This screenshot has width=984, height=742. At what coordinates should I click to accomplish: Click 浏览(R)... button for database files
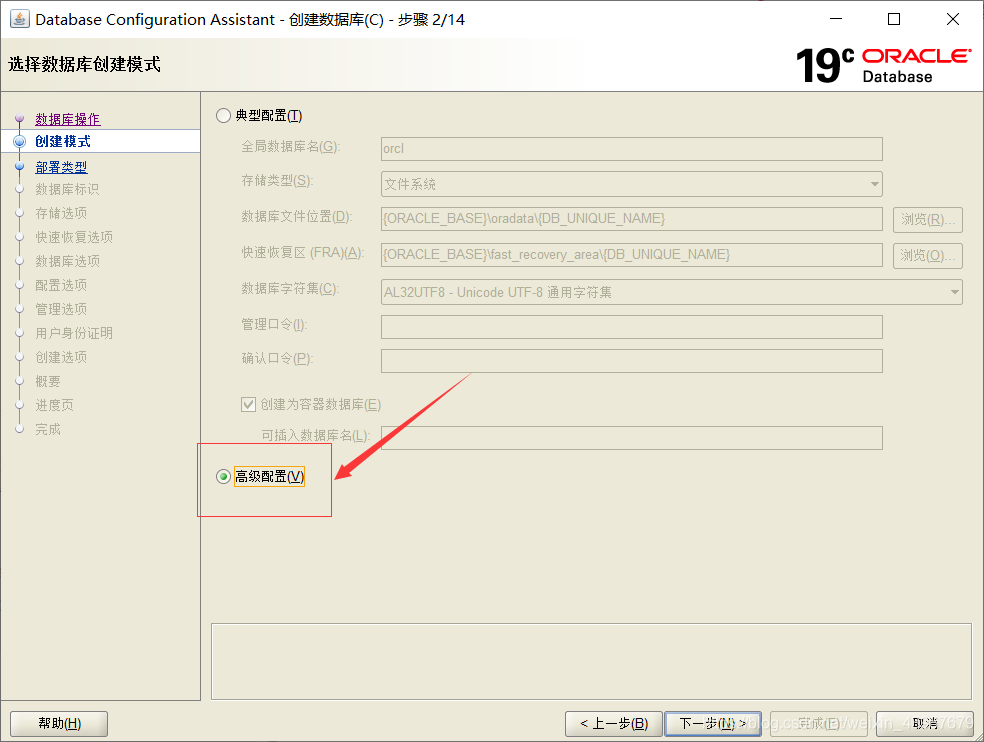[928, 219]
